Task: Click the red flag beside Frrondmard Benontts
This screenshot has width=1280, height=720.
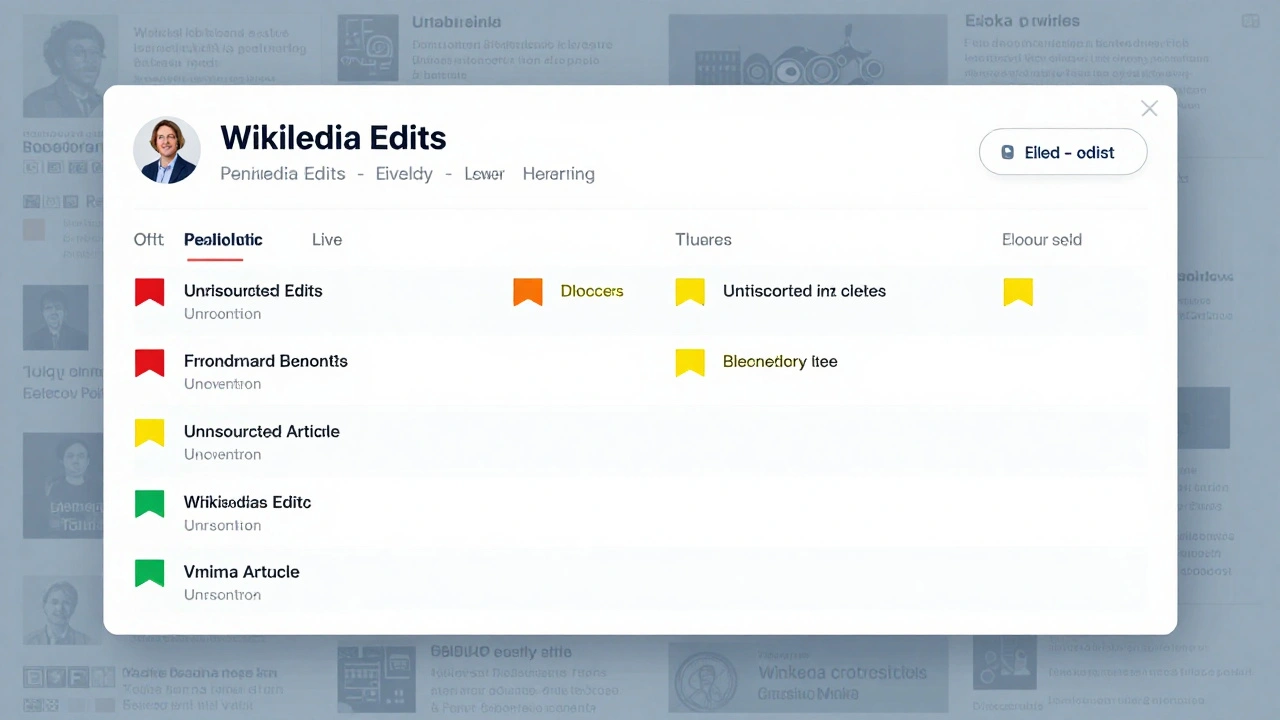Action: click(x=149, y=363)
